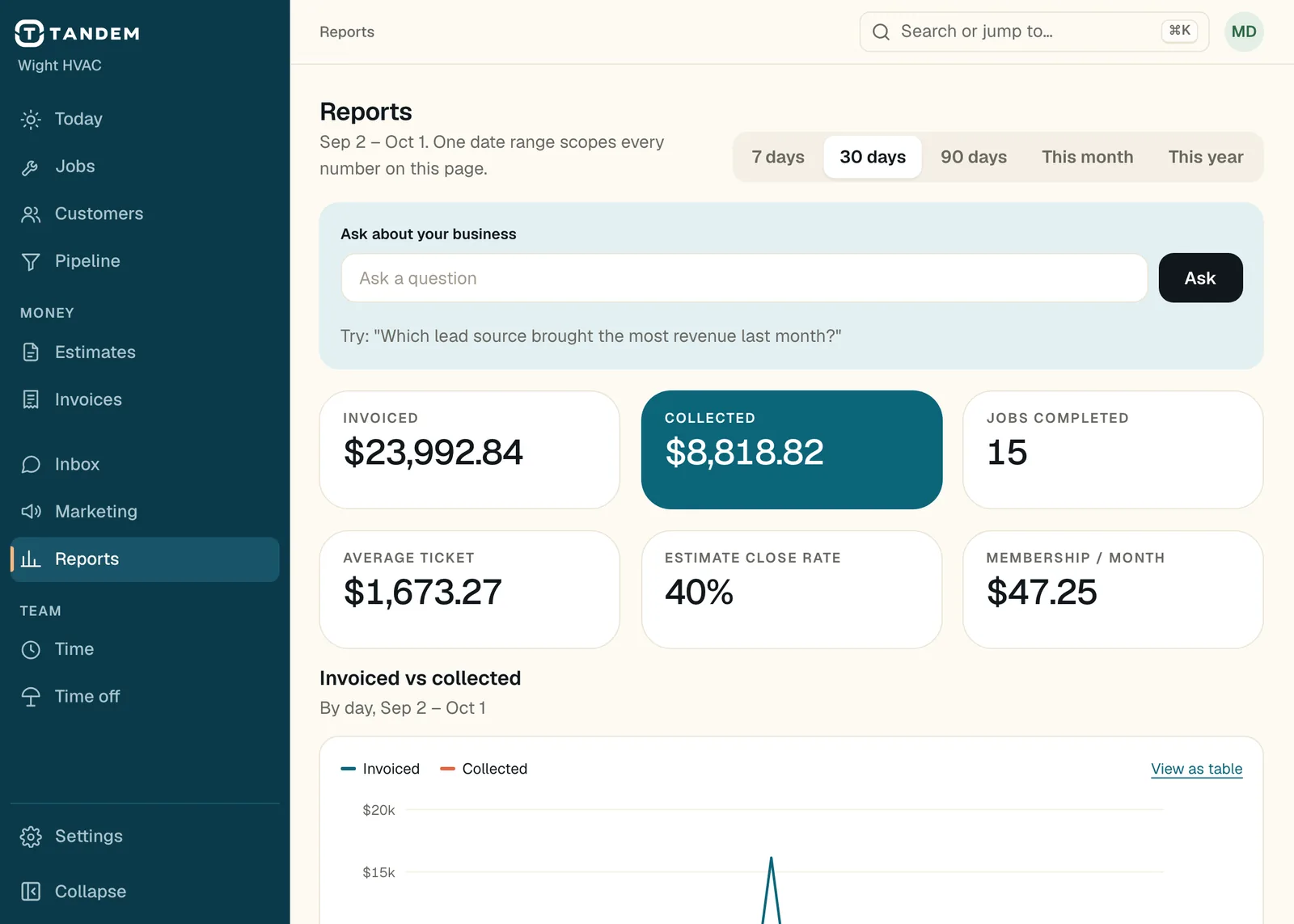Open Settings label in sidebar

(89, 836)
